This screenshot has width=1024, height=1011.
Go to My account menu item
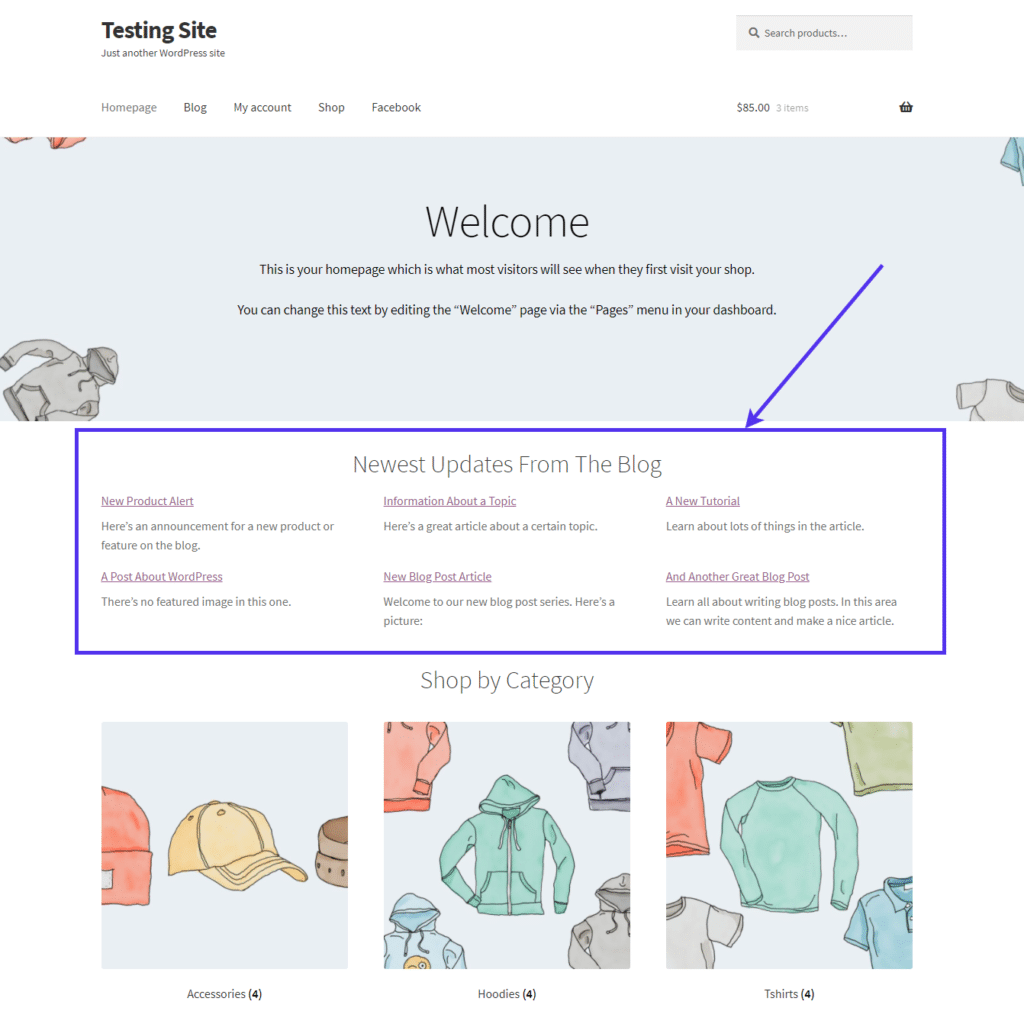point(261,107)
